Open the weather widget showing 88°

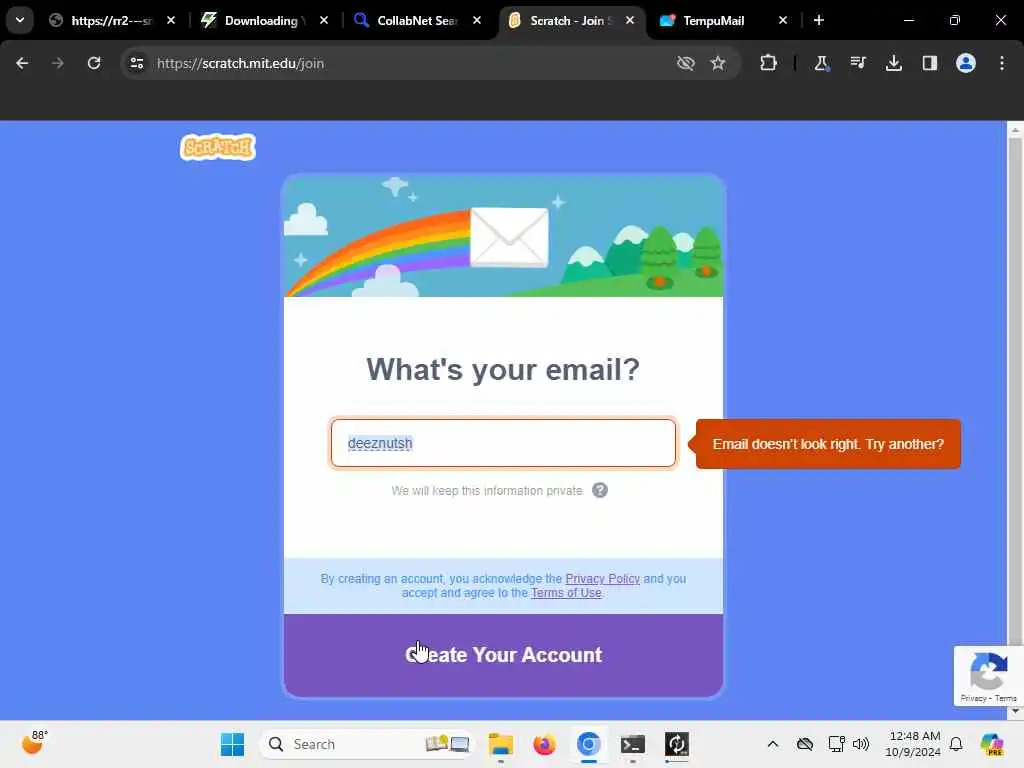click(34, 743)
